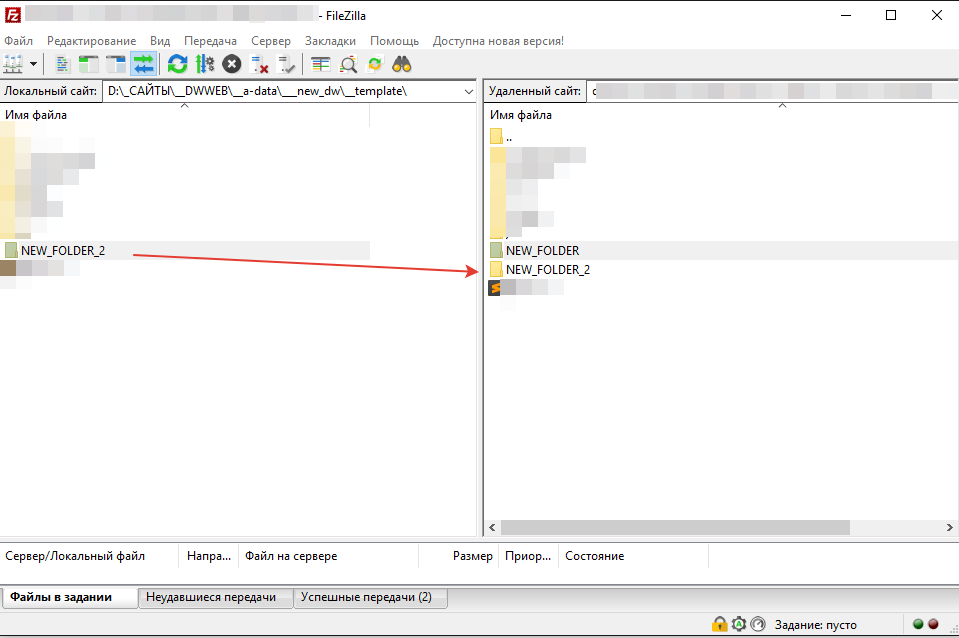Toggle the local directory tree view
The height and width of the screenshot is (638, 959).
tap(89, 64)
